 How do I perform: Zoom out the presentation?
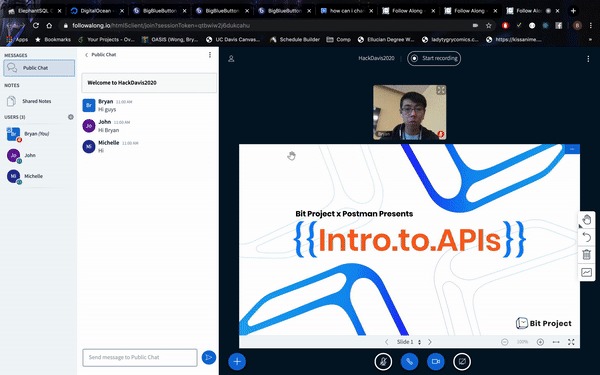[x=504, y=342]
